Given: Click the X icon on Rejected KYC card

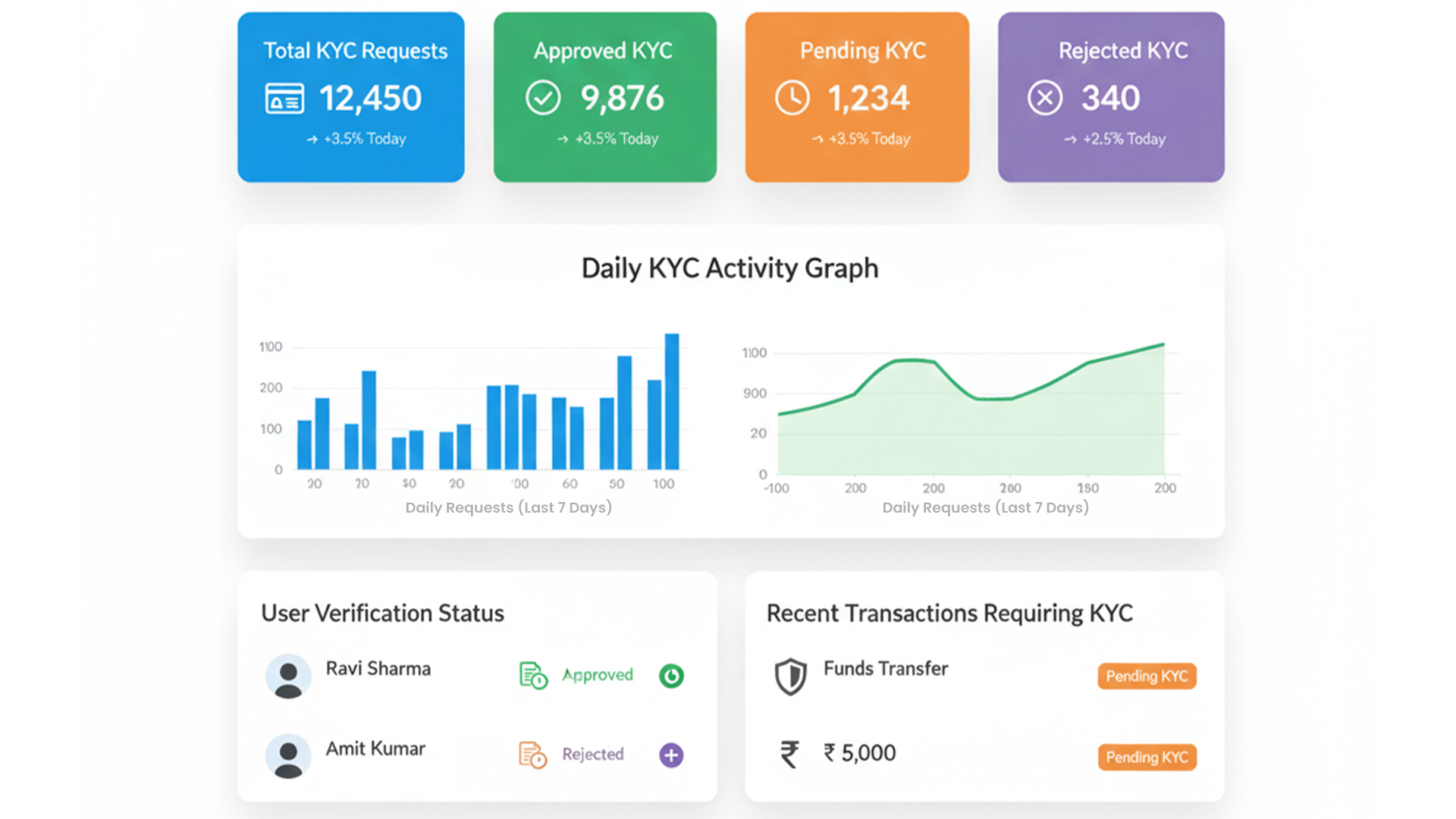Looking at the screenshot, I should click(1044, 98).
